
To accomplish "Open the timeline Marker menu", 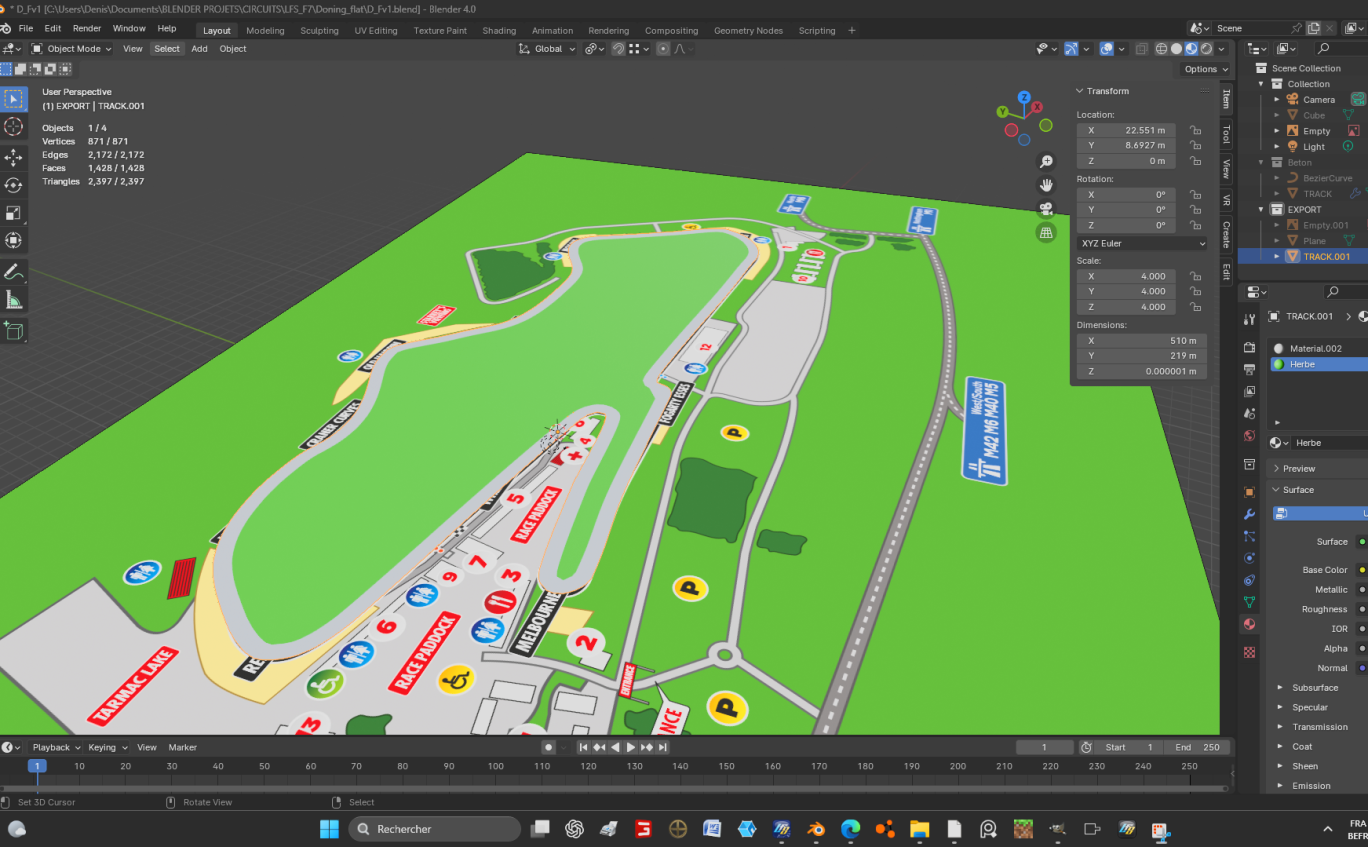I will (x=182, y=747).
